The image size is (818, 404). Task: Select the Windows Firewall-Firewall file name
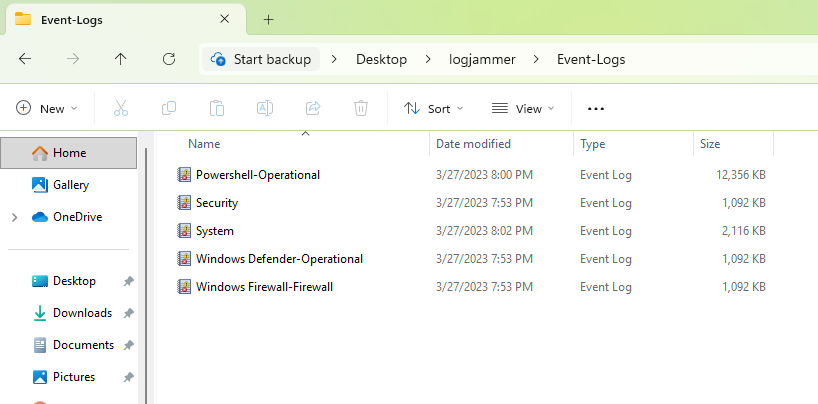(x=264, y=287)
